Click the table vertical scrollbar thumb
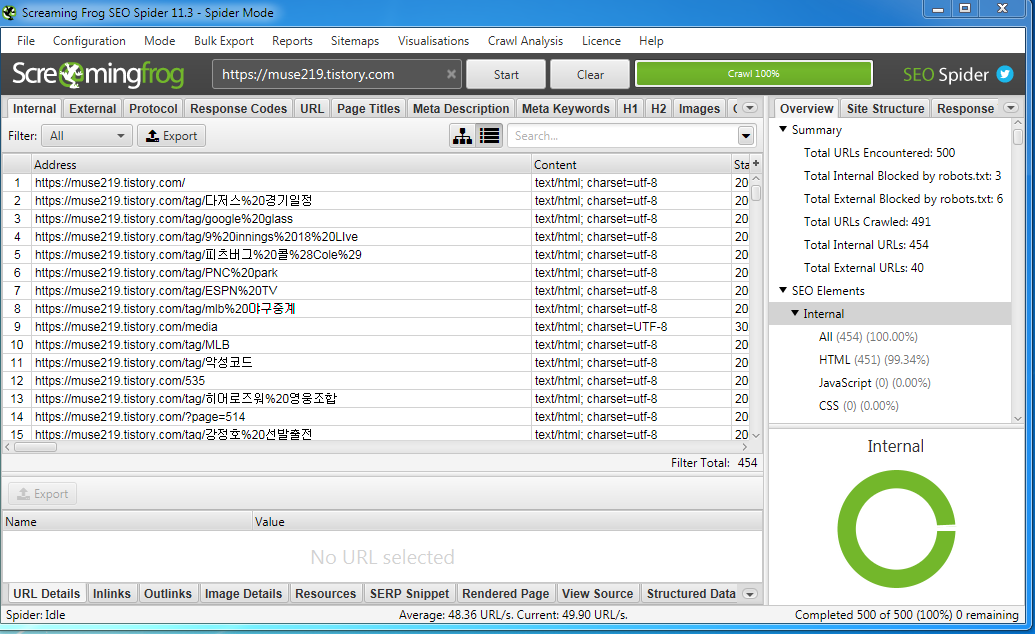This screenshot has height=634, width=1035. click(756, 193)
